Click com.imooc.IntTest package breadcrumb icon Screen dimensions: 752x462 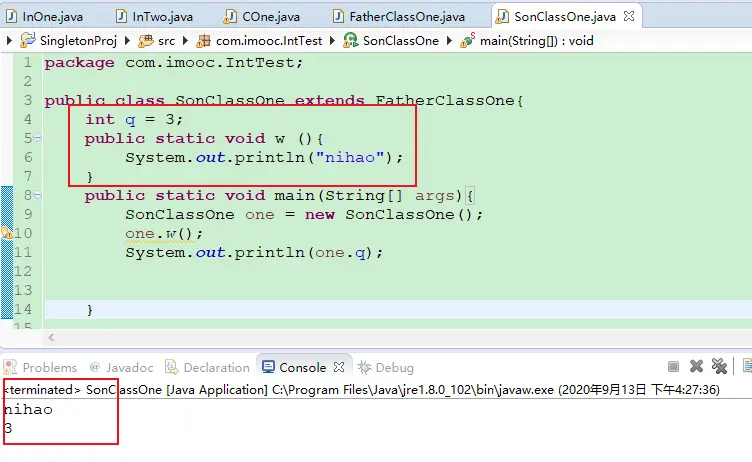click(x=204, y=40)
